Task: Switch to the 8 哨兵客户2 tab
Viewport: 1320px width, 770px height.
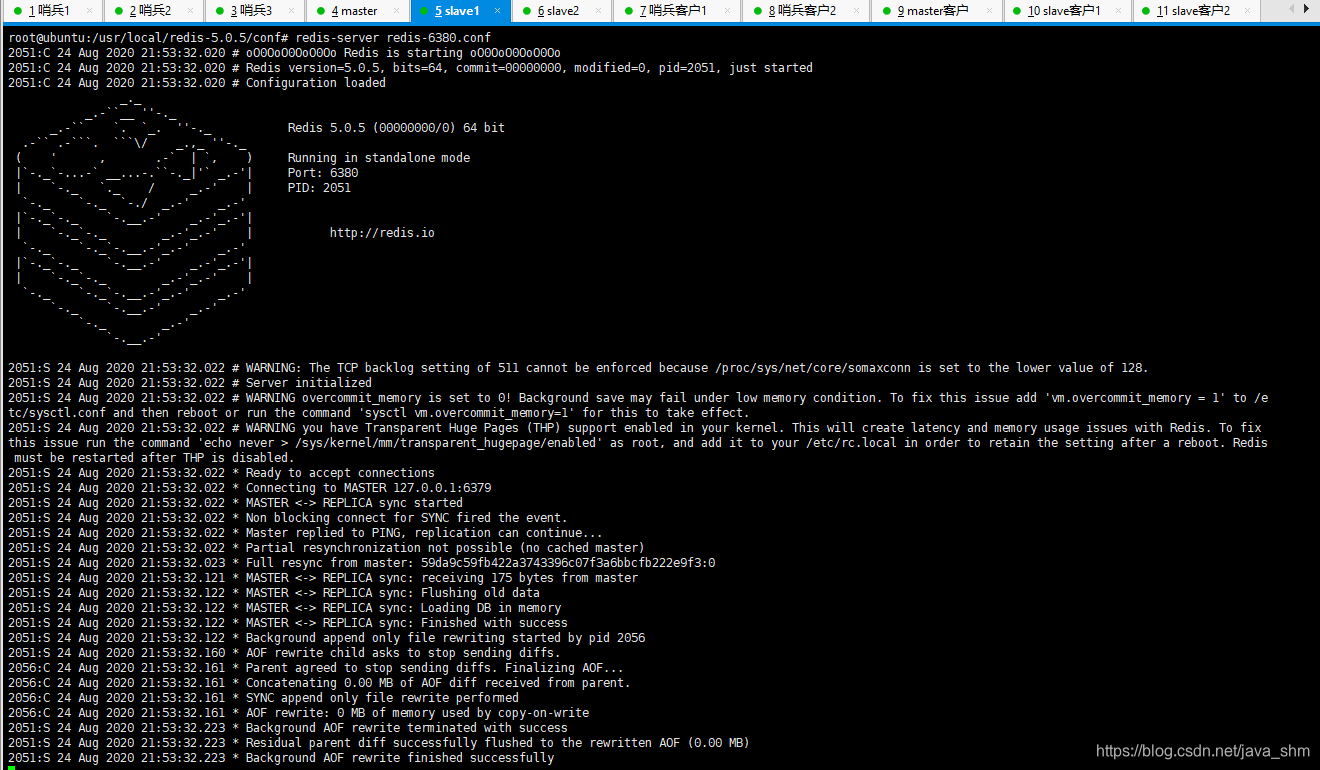Action: tap(805, 11)
